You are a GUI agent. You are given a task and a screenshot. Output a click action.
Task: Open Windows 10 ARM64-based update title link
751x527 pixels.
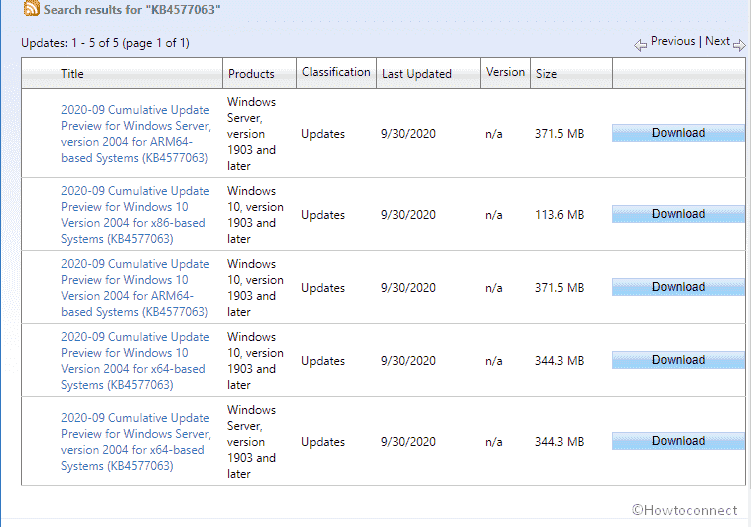tap(135, 288)
